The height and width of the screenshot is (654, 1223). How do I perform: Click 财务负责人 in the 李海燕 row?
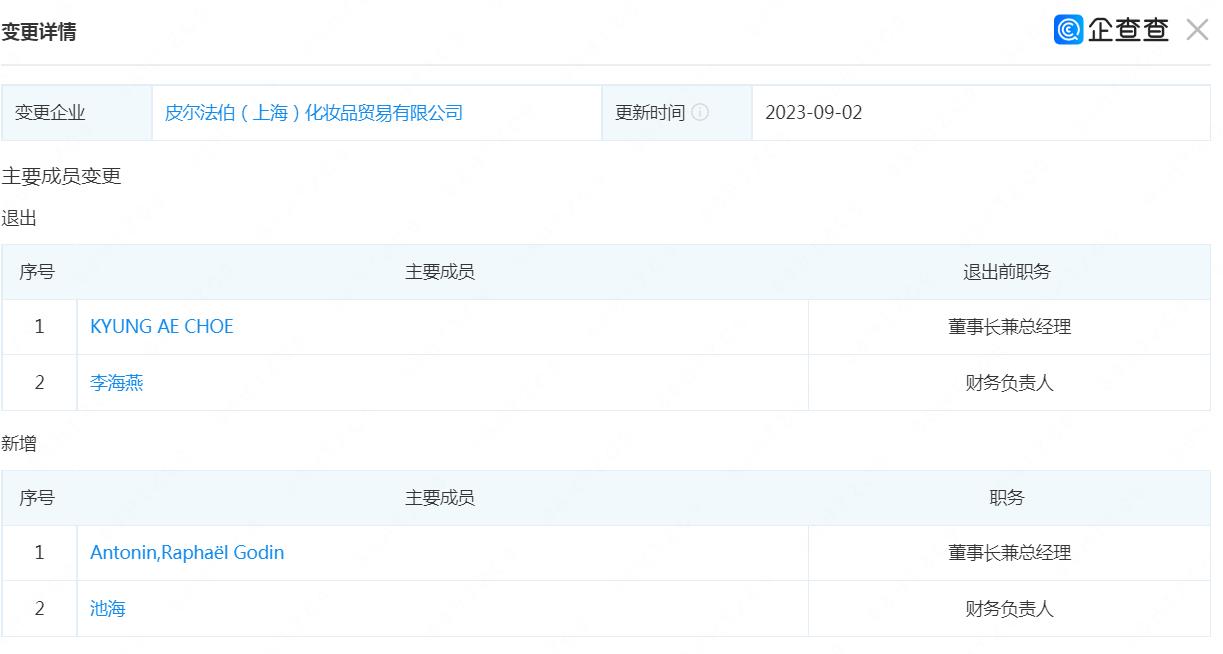(1009, 383)
